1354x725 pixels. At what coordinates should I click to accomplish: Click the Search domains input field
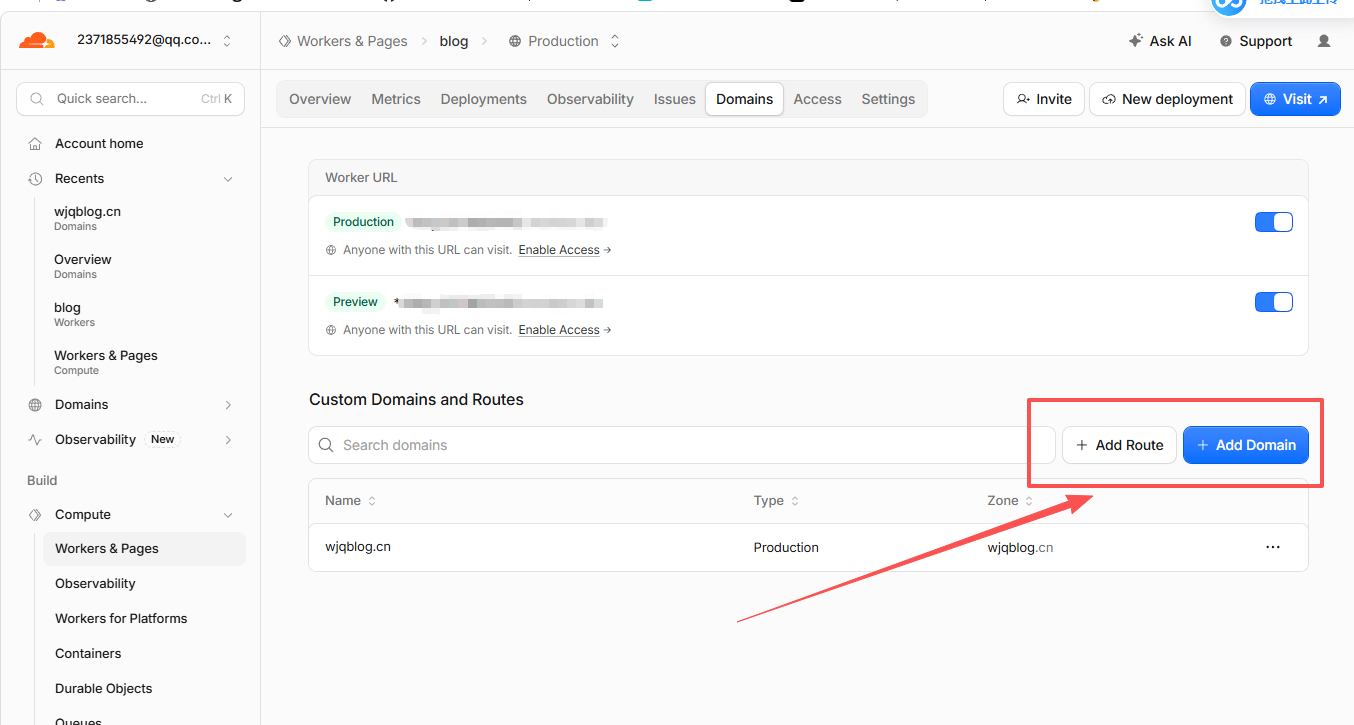coord(682,445)
